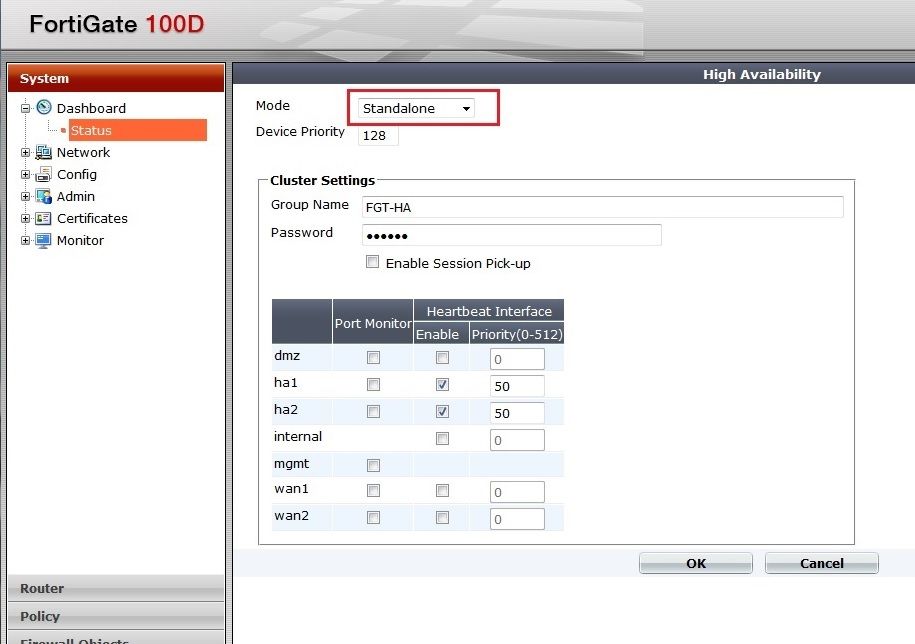
Task: Expand the Monitor tree node
Action: (x=25, y=240)
